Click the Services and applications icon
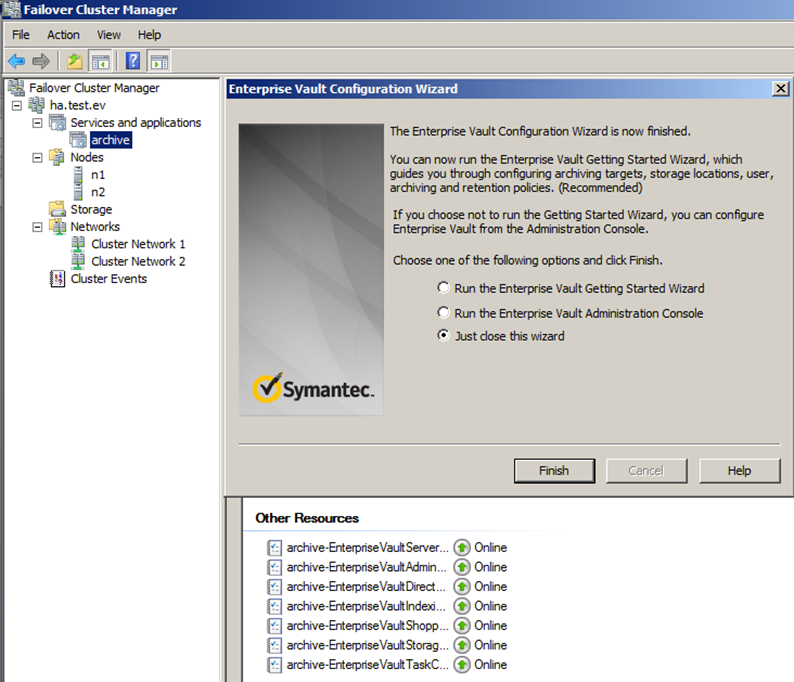The image size is (794, 682). 57,123
